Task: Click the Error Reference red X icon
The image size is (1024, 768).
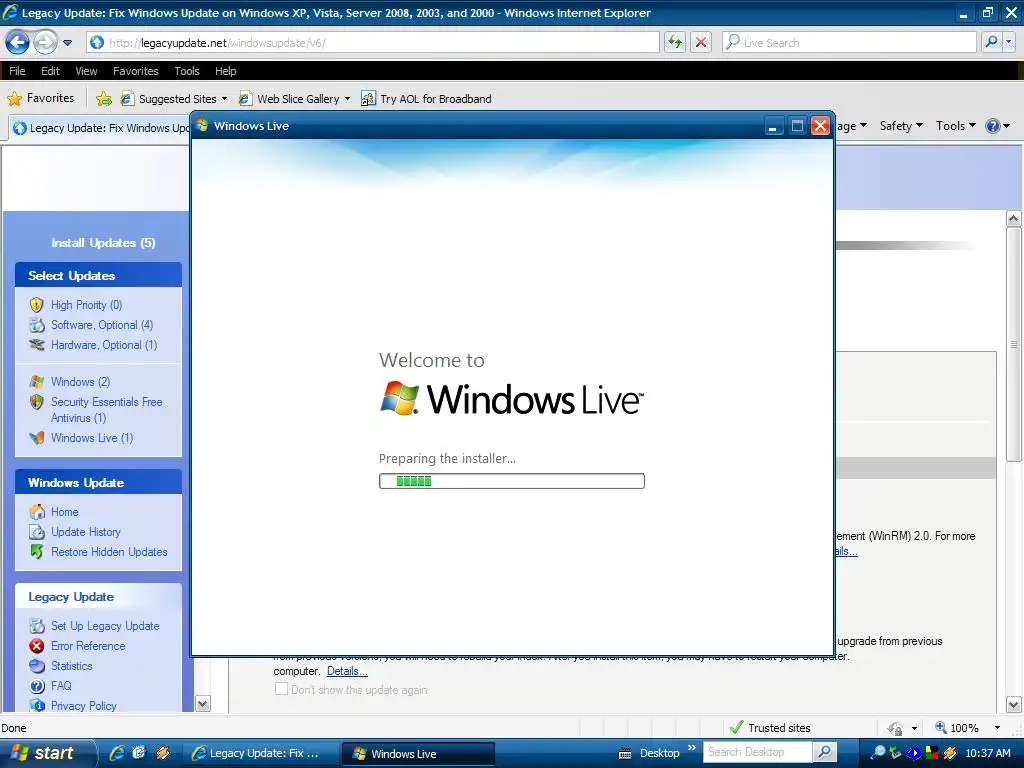Action: pyautogui.click(x=37, y=646)
